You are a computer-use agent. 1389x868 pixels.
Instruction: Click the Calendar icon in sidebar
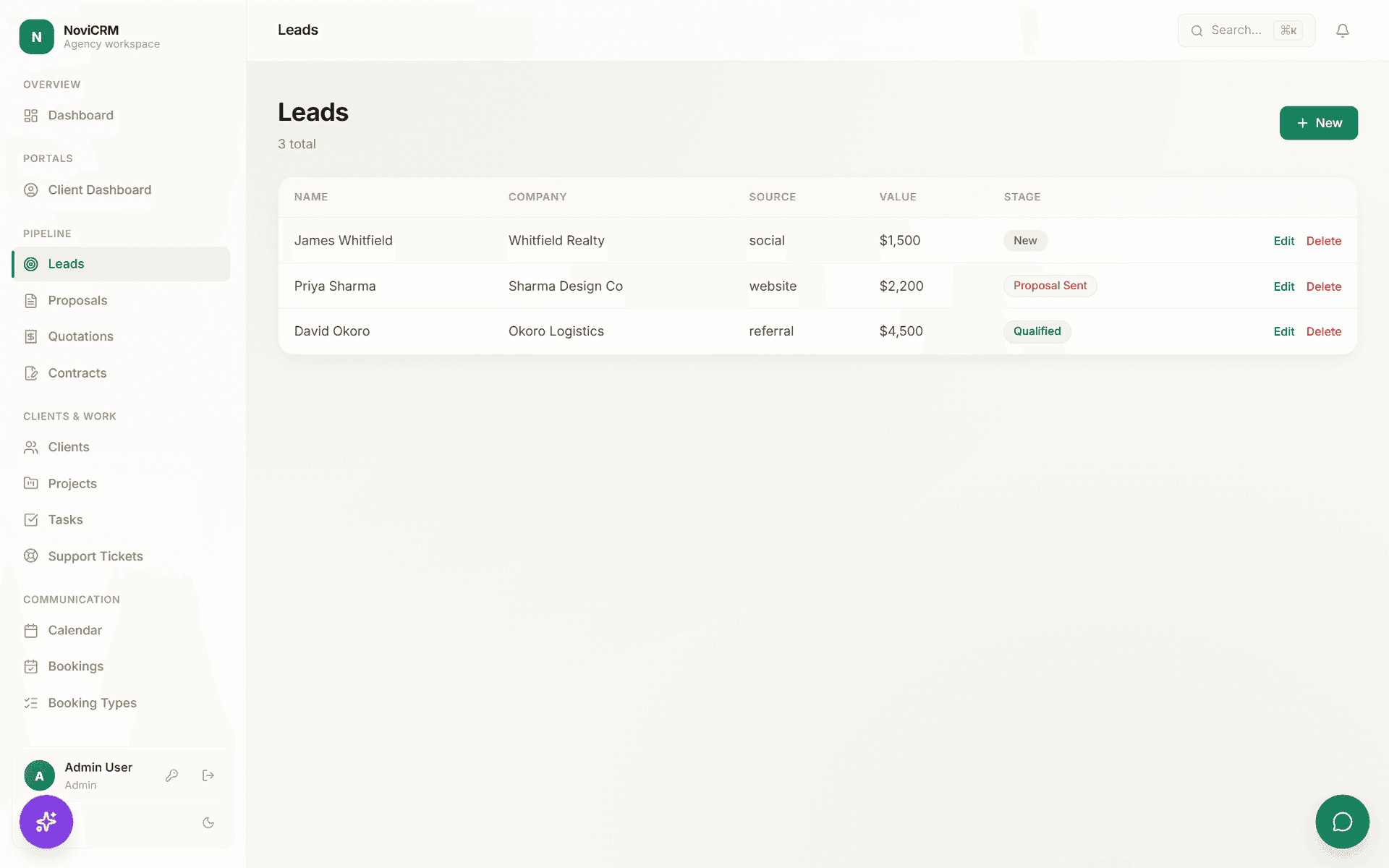[30, 631]
